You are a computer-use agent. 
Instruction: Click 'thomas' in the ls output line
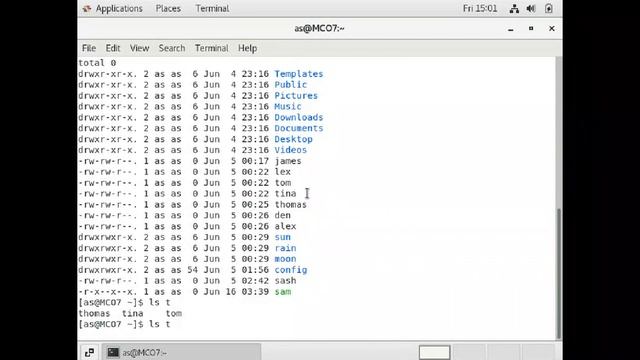(x=94, y=313)
